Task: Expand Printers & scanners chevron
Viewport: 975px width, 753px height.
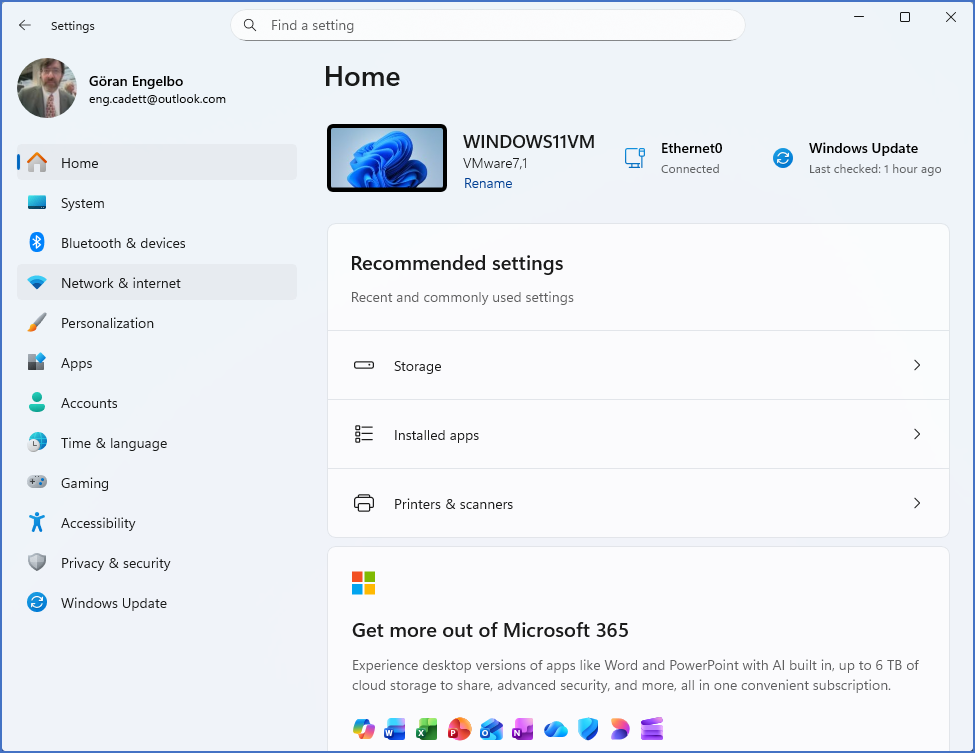Action: pyautogui.click(x=916, y=504)
